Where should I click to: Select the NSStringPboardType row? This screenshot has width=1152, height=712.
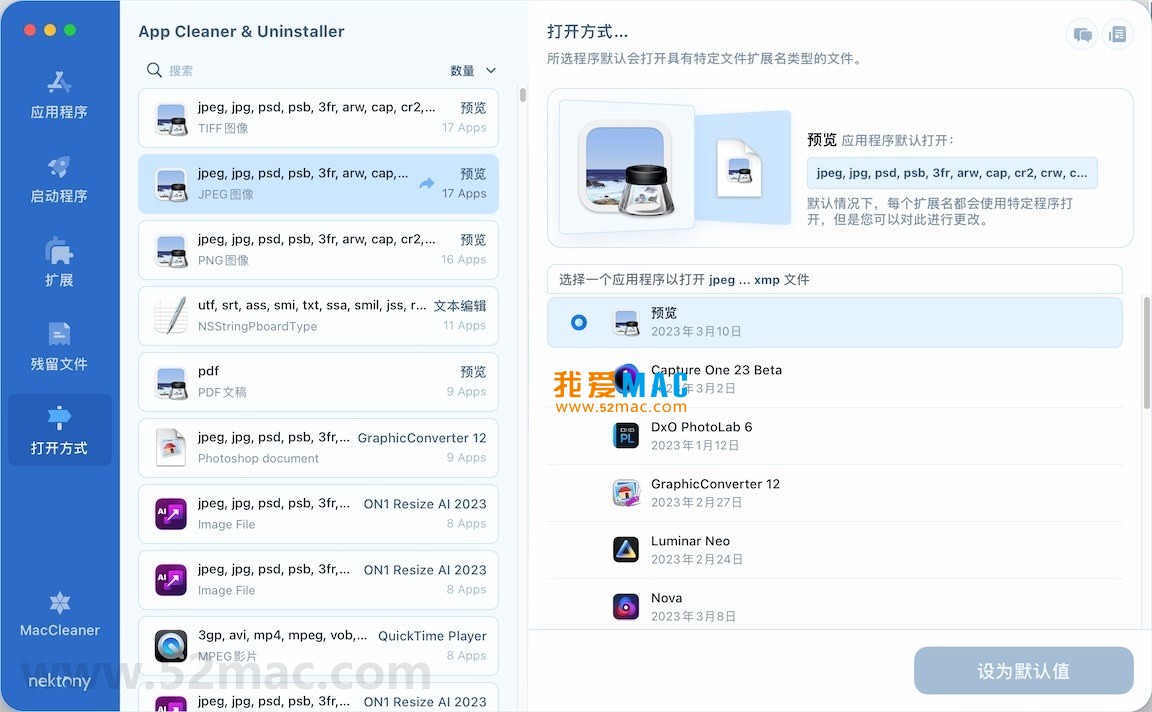coord(318,316)
